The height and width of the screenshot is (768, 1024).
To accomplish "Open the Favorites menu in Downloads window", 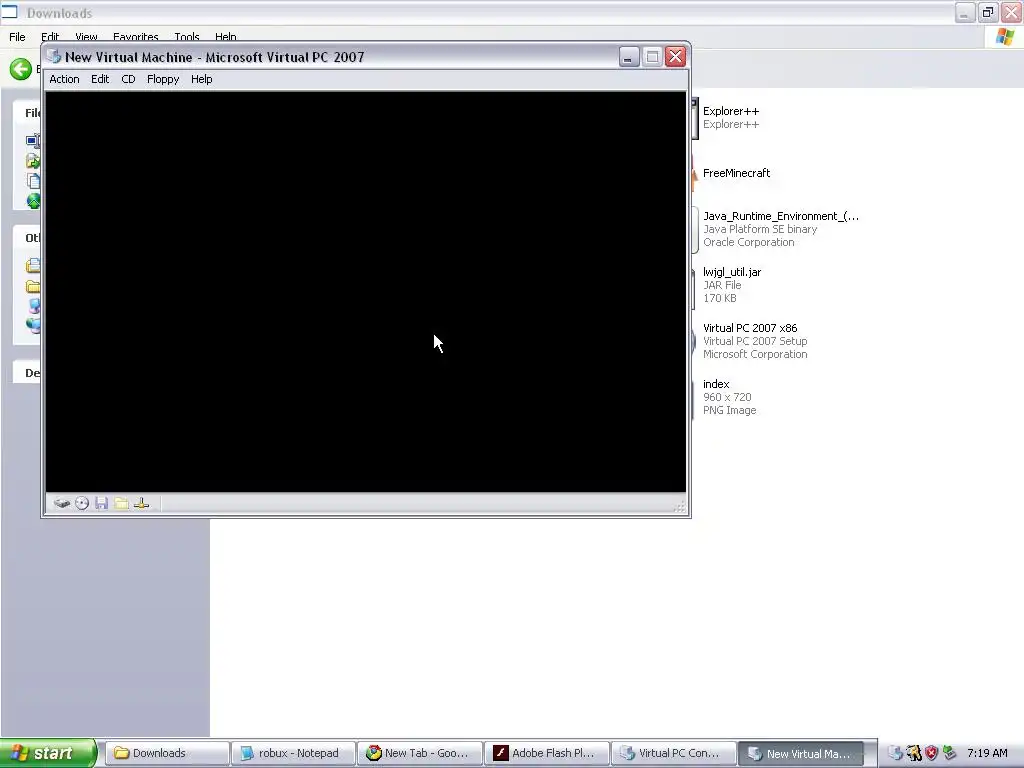I will [x=135, y=37].
